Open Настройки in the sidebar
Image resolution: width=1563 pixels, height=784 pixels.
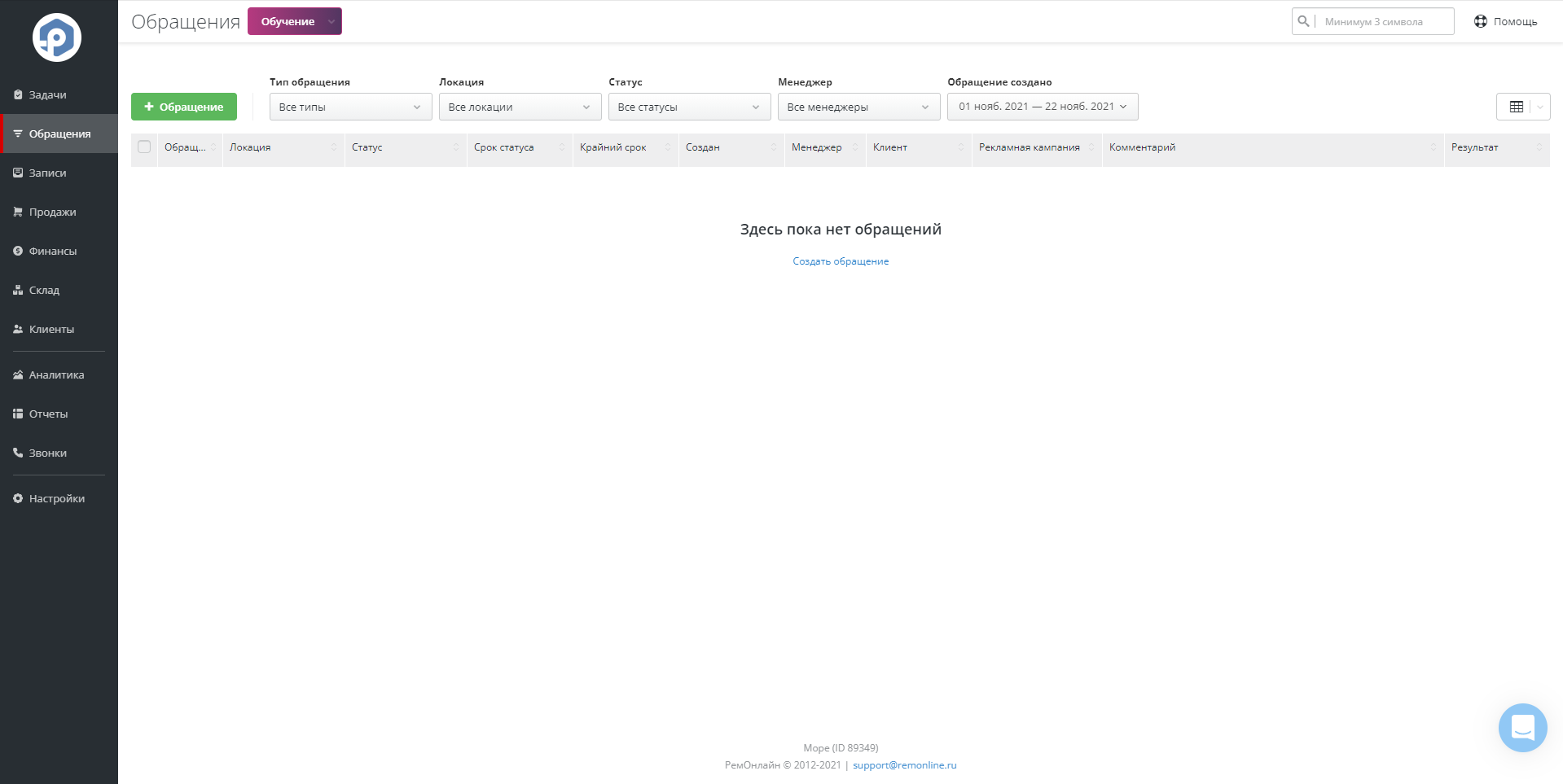pyautogui.click(x=59, y=498)
